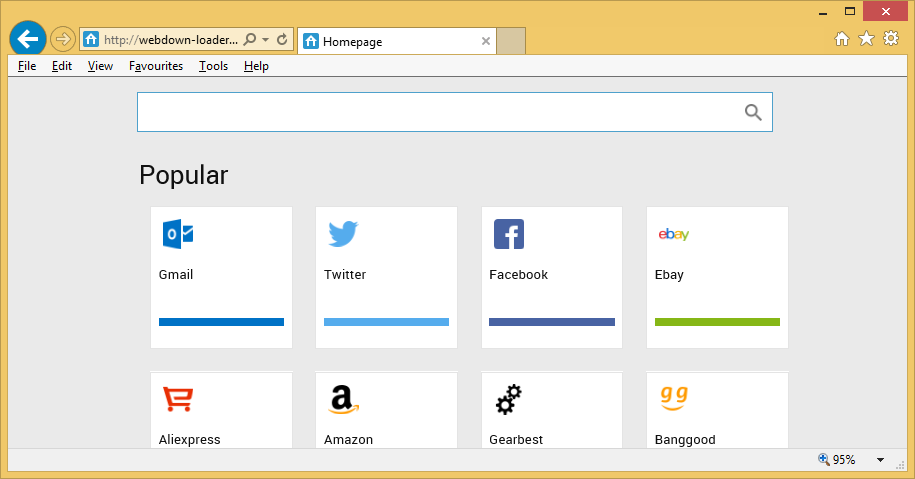Click the Aliexpress shopping cart icon
The width and height of the screenshot is (915, 479).
pyautogui.click(x=178, y=399)
